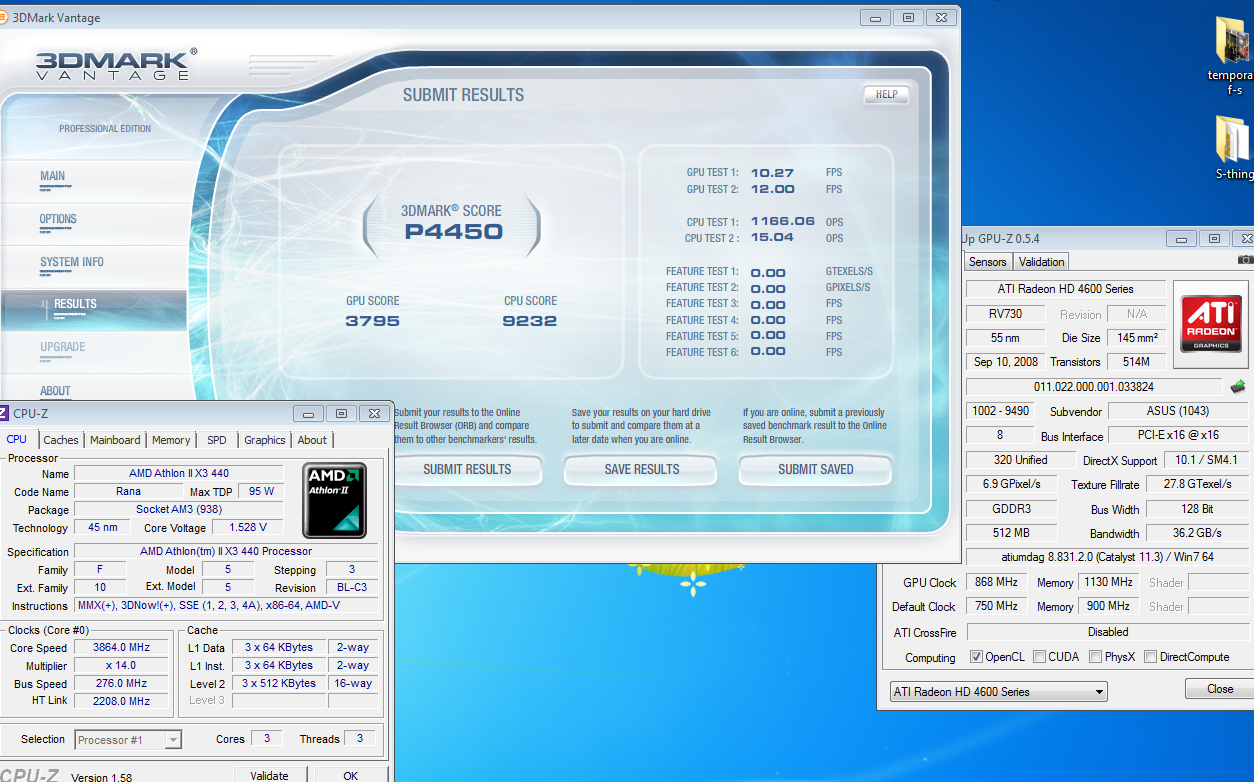Viewport: 1254px width, 782px height.
Task: Open the temporary folder on desktop
Action: [1231, 55]
